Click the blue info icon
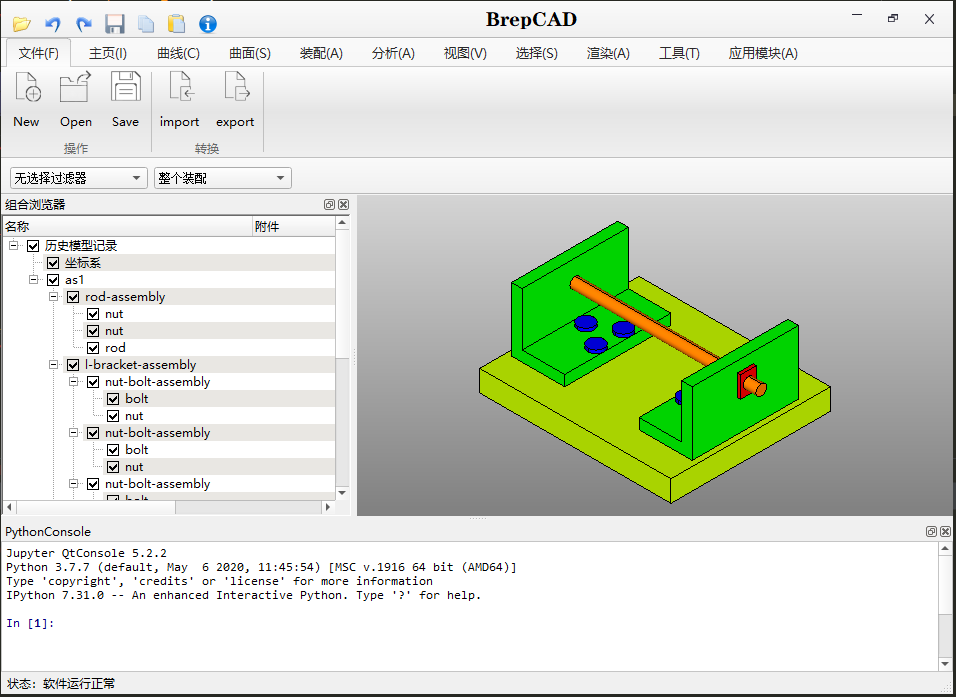Screen dimensions: 956x697 click(x=208, y=24)
